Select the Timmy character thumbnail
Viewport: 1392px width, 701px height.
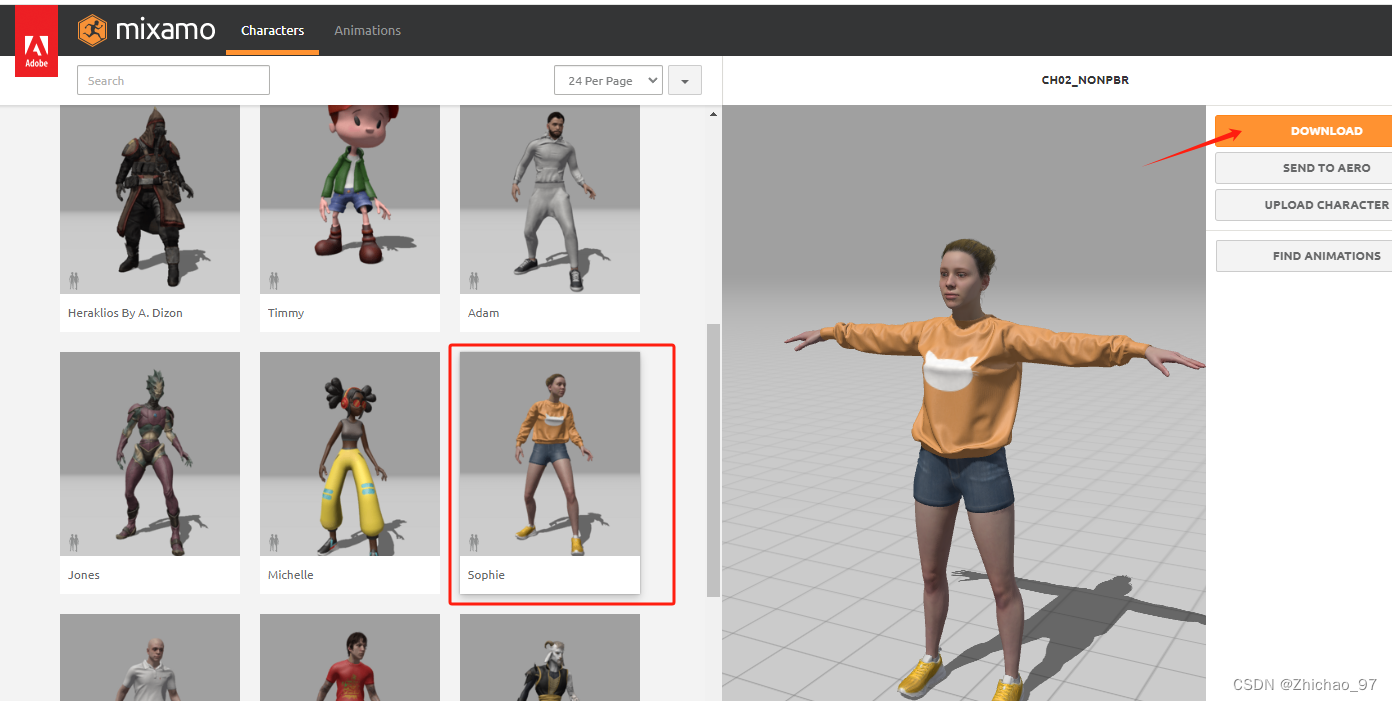[350, 200]
